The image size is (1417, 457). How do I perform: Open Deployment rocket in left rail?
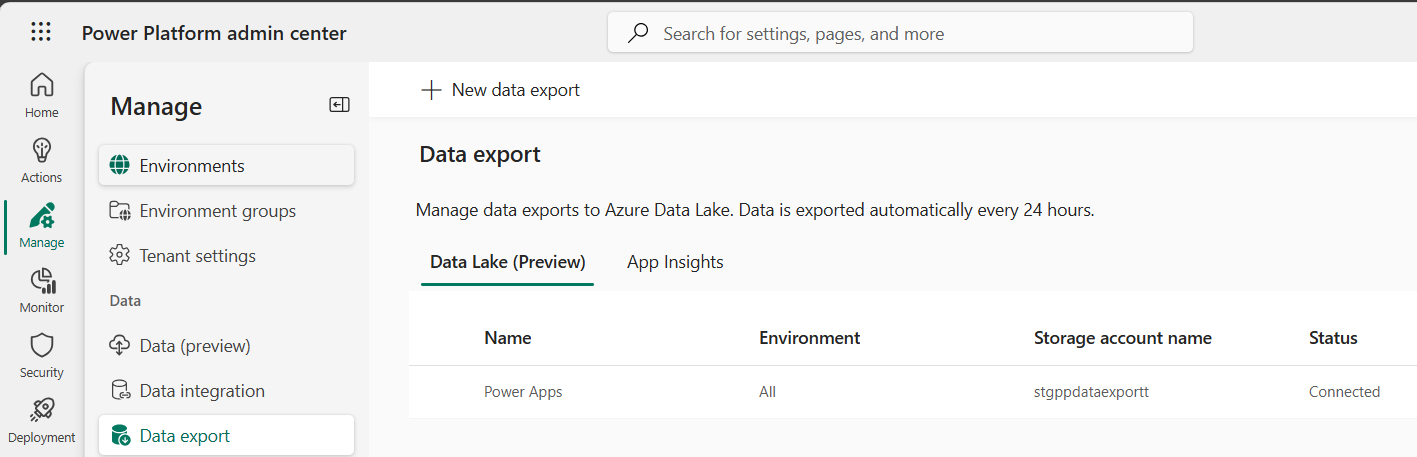(41, 421)
